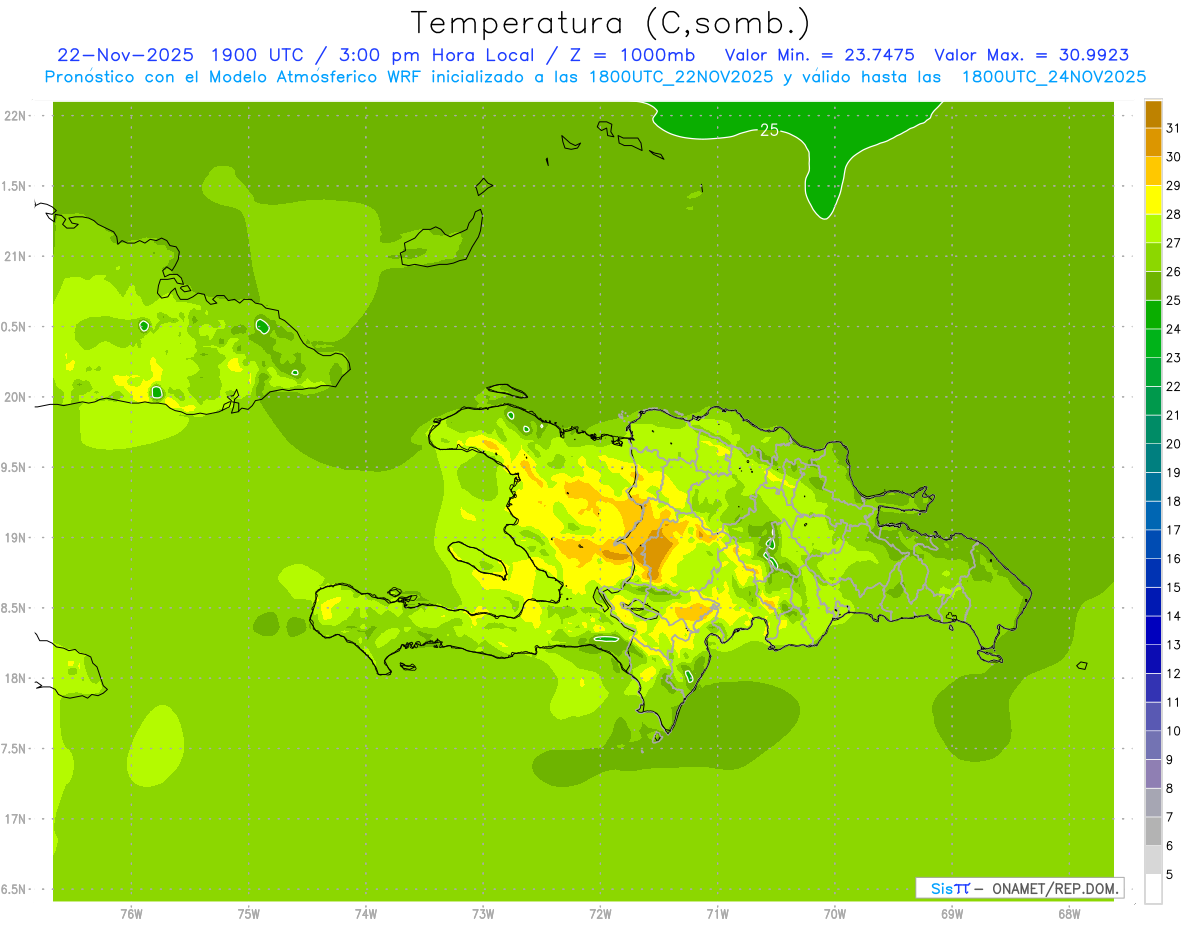This screenshot has height=927, width=1200.
Task: Click the Valor Min. = 23.7475 text
Action: 819,55
